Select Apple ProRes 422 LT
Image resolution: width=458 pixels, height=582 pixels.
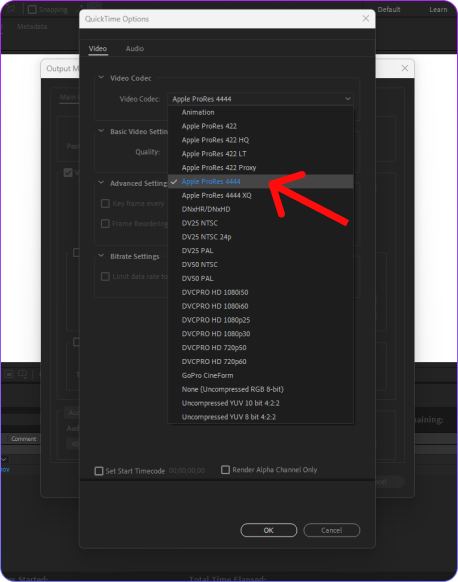(261, 154)
